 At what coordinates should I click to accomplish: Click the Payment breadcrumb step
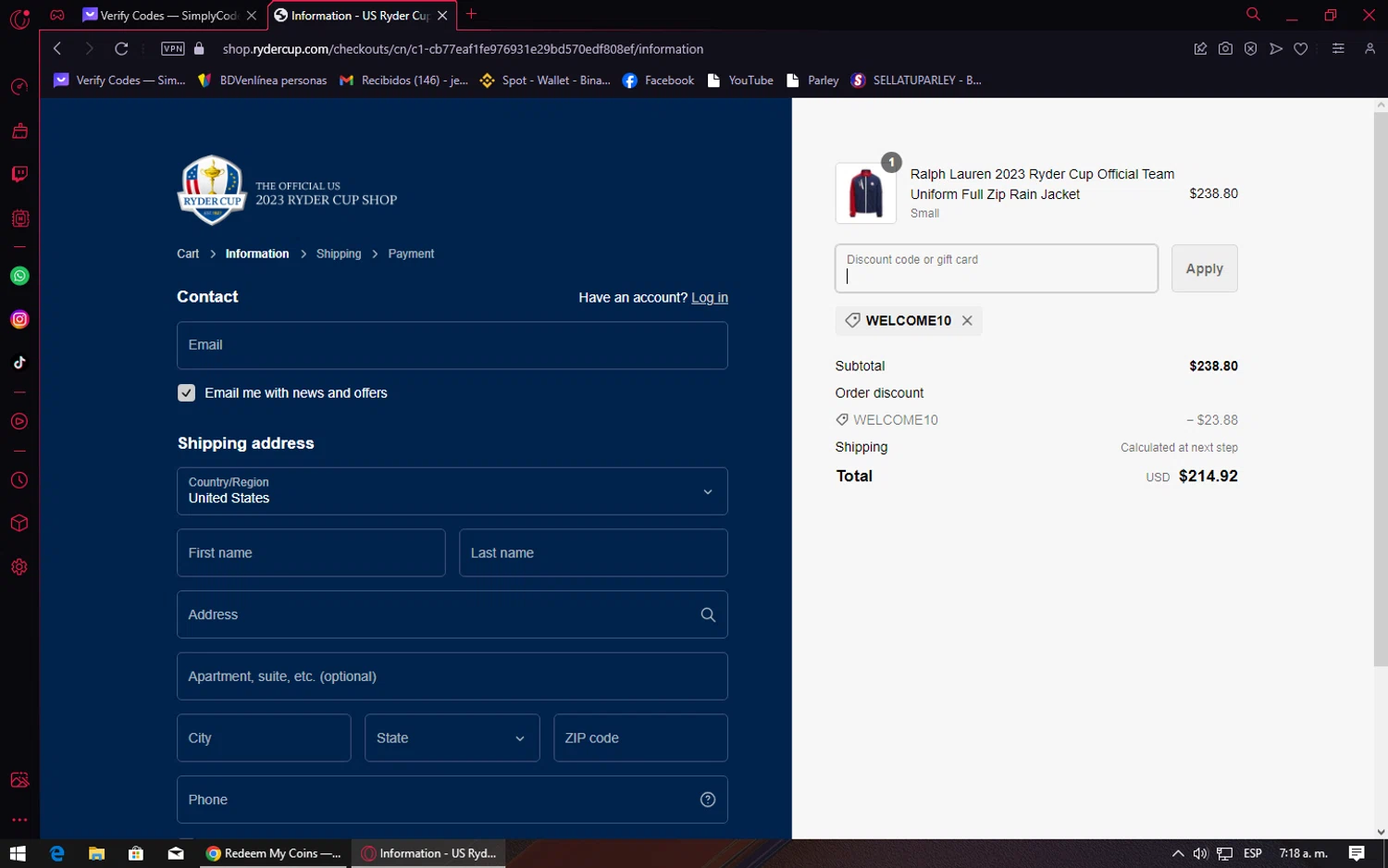[x=411, y=254]
